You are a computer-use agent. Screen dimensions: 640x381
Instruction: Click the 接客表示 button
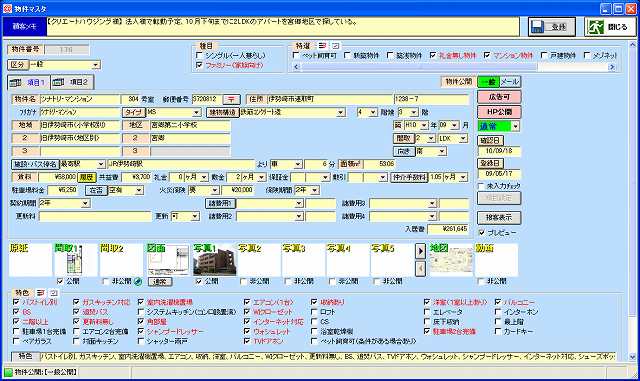pyautogui.click(x=499, y=218)
